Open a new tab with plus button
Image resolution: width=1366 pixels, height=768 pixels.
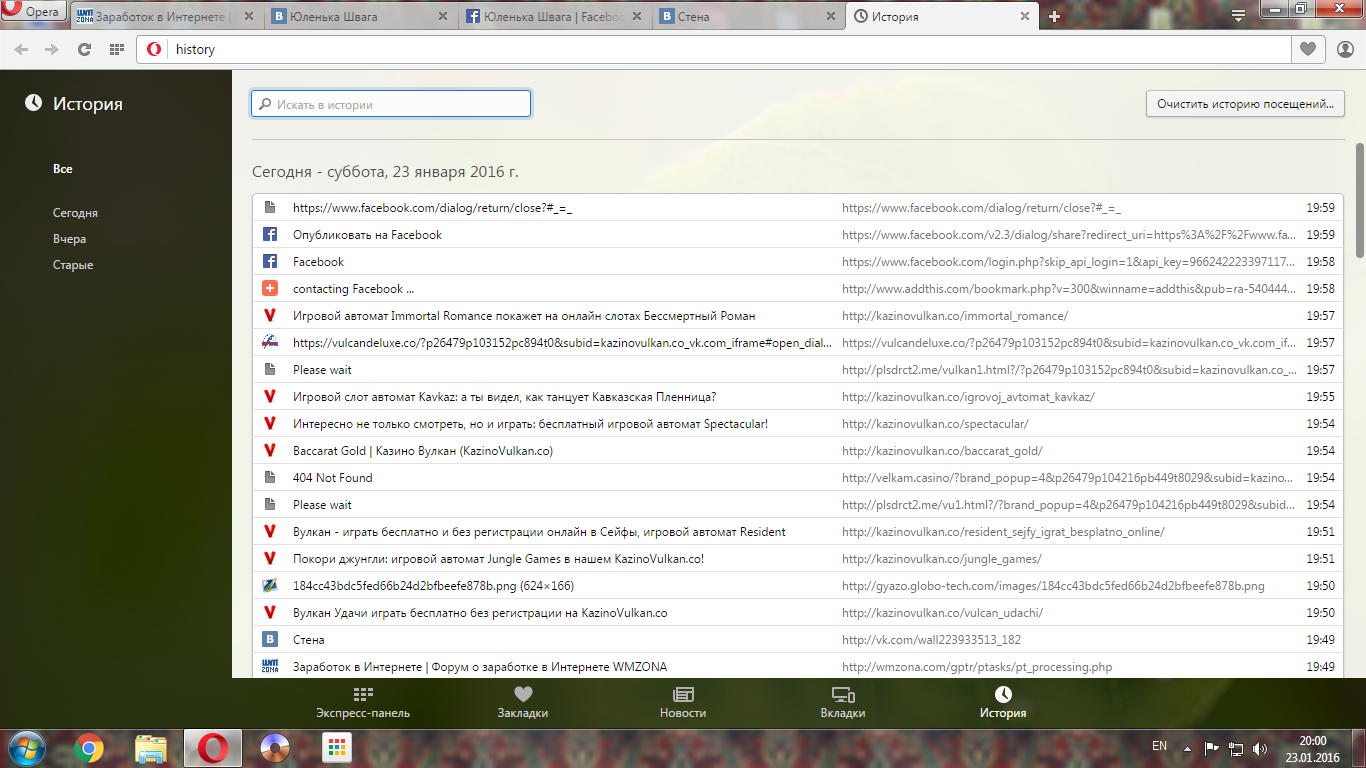pos(1054,17)
